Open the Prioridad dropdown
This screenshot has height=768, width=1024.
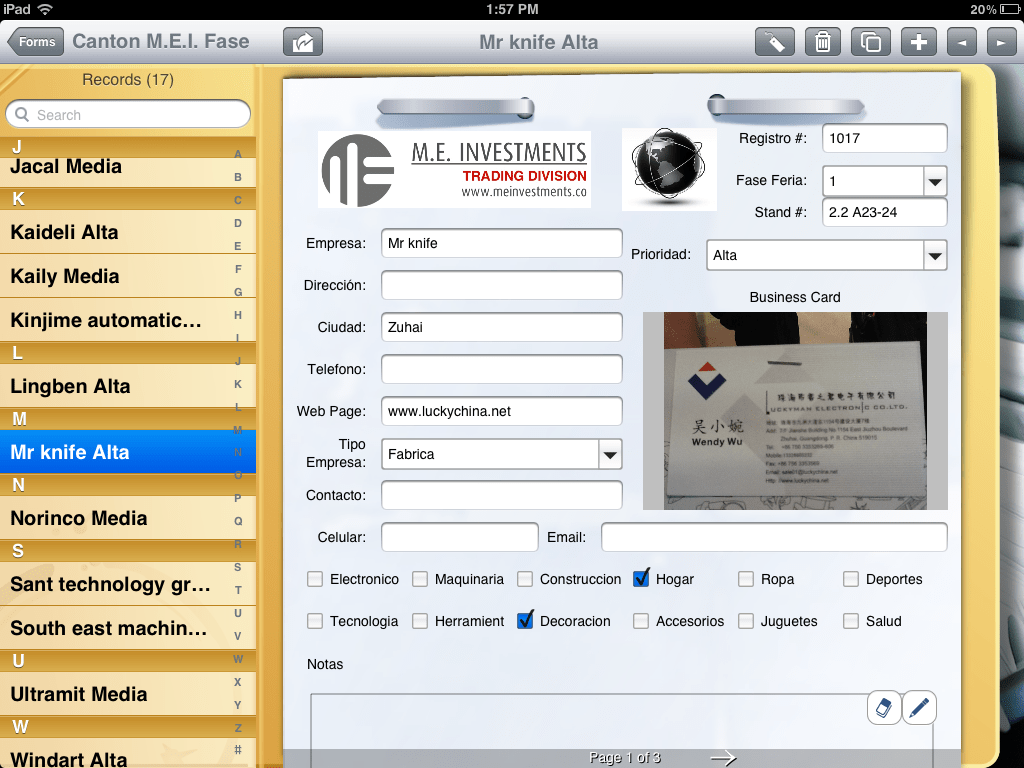936,254
